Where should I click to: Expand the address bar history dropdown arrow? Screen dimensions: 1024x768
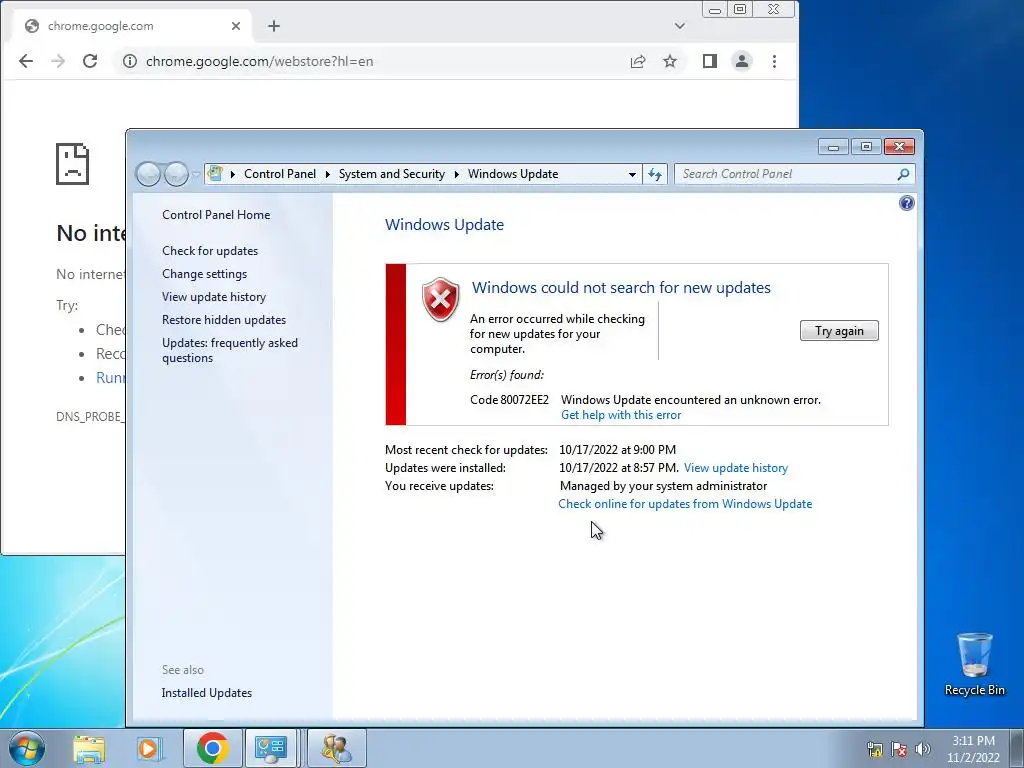pos(632,174)
